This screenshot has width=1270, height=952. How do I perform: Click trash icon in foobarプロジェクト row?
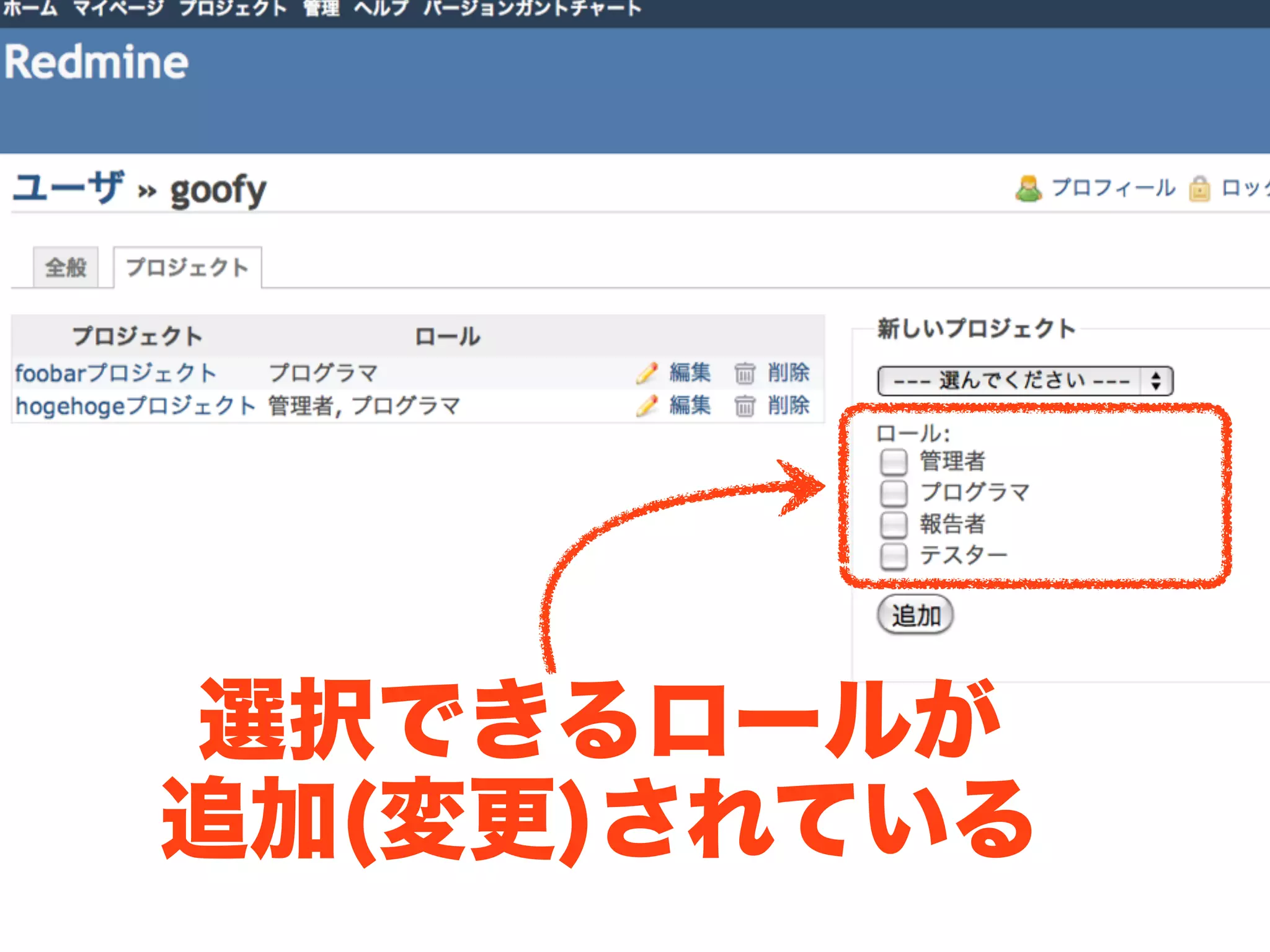[x=744, y=373]
